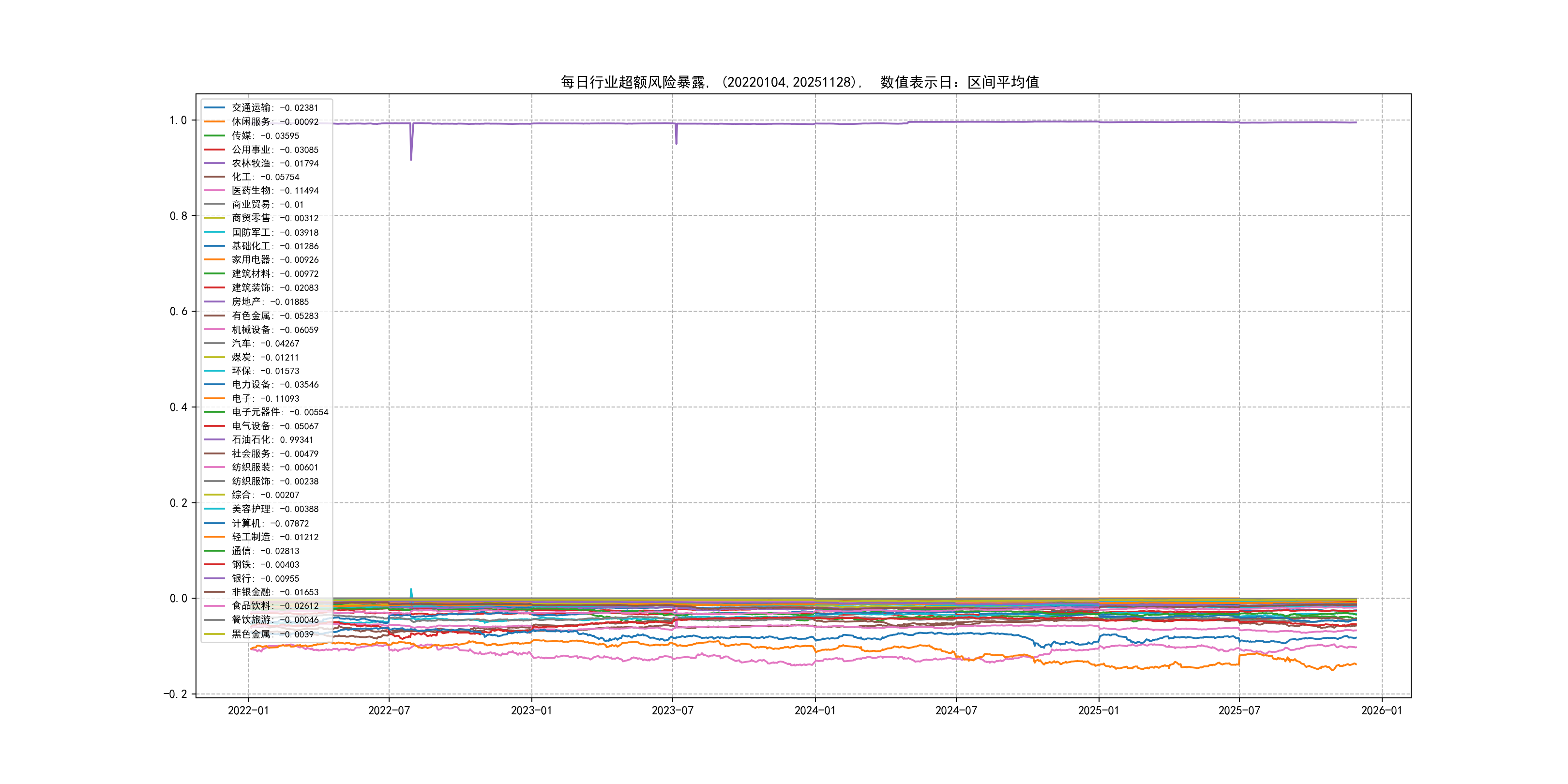Click the 2024-01 x-axis tick label

(815, 710)
